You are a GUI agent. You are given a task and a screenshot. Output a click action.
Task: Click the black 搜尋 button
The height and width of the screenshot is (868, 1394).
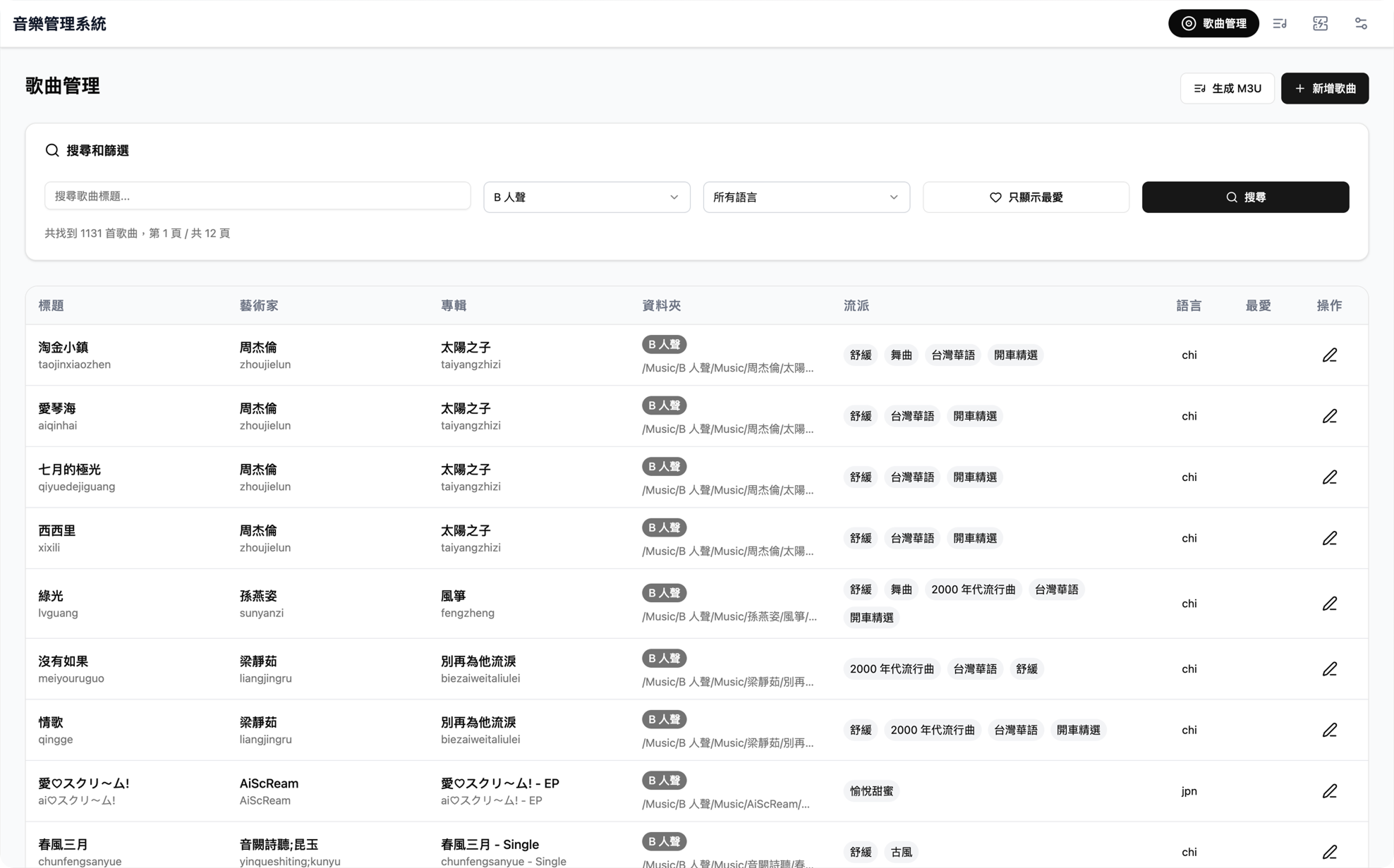[x=1245, y=197]
